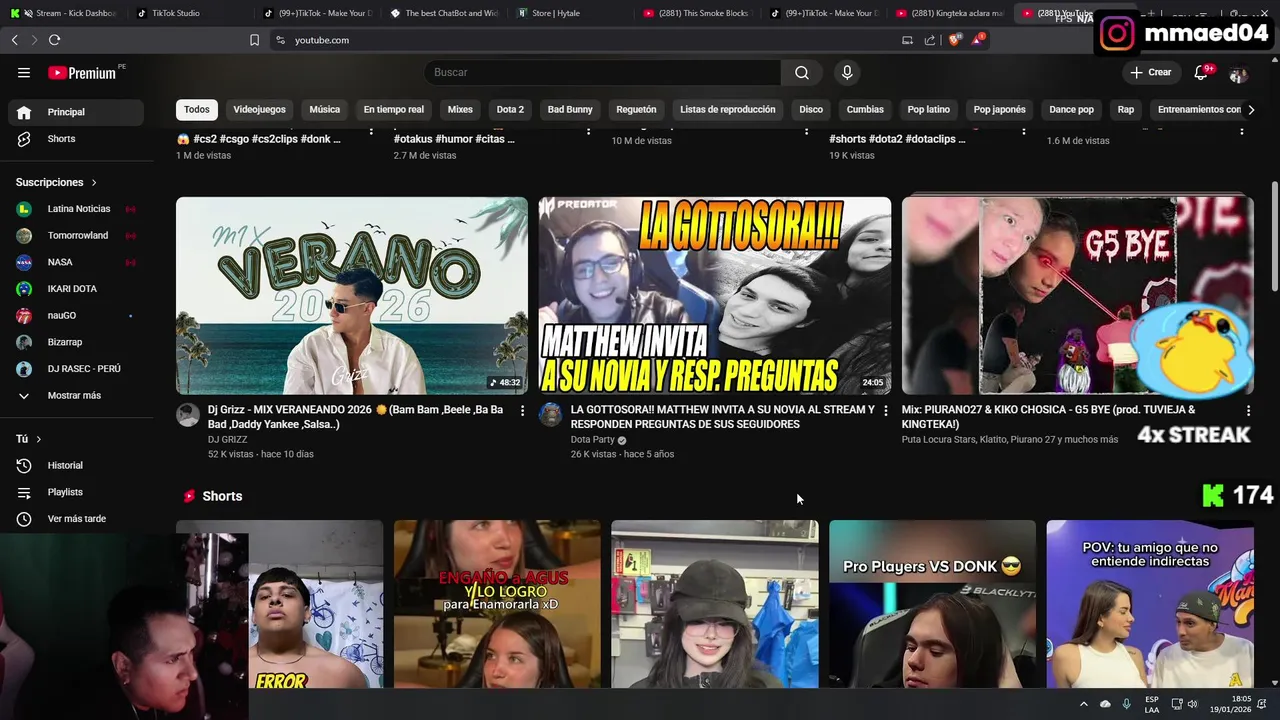Expand Mostrar más in subscriptions list
This screenshot has width=1280, height=720.
coord(76,396)
